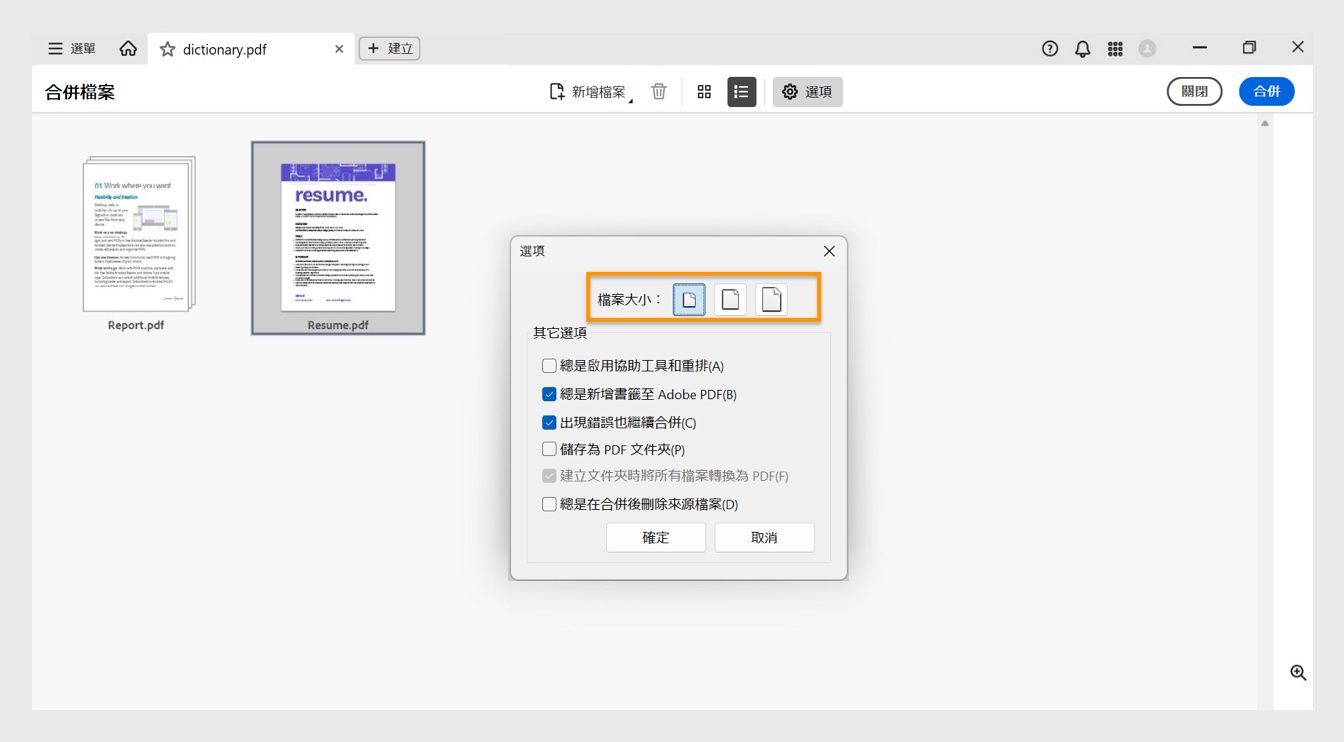
Task: Choose the smaller file size icon
Action: [690, 300]
